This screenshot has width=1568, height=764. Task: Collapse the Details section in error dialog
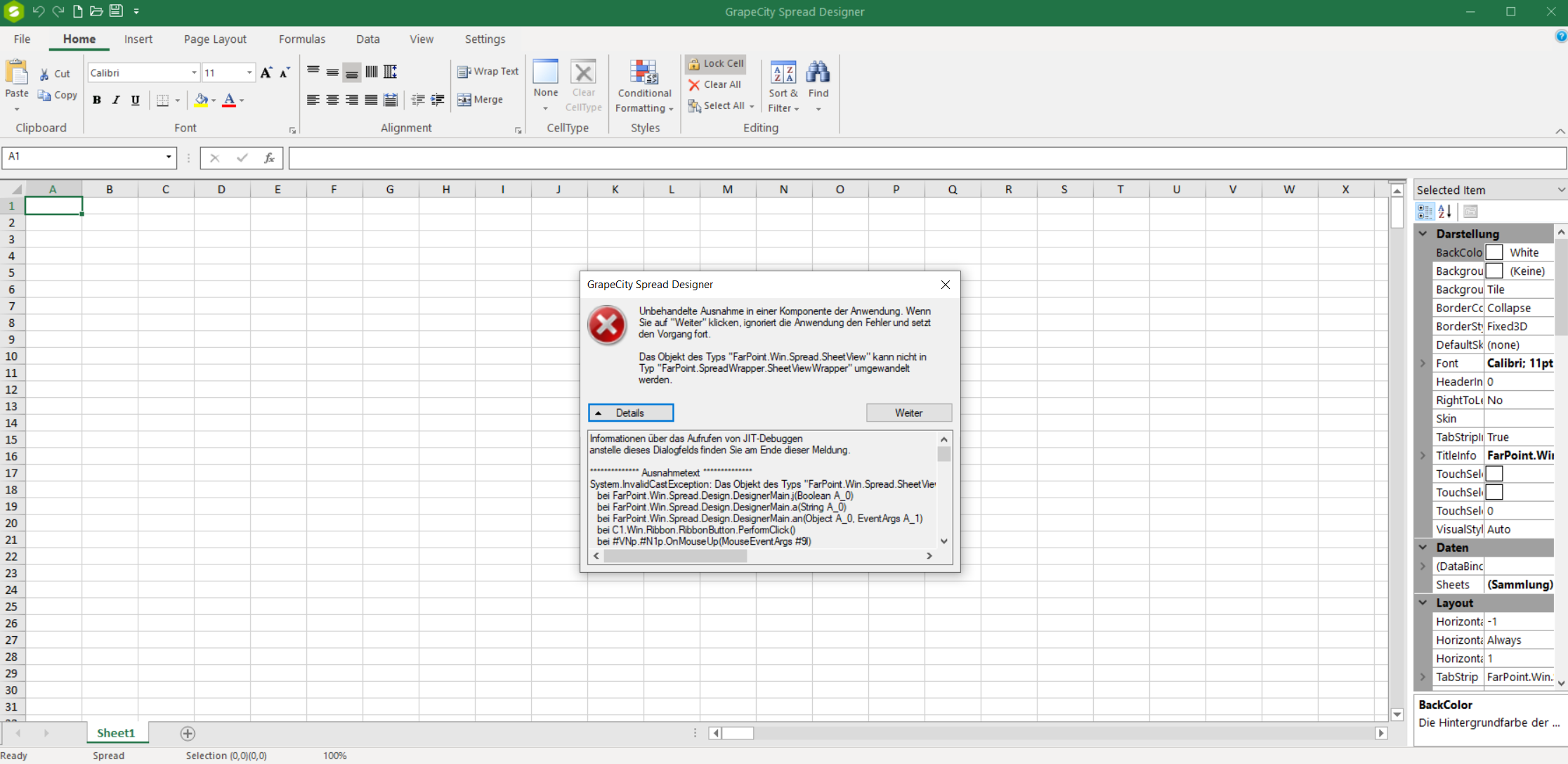tap(631, 413)
